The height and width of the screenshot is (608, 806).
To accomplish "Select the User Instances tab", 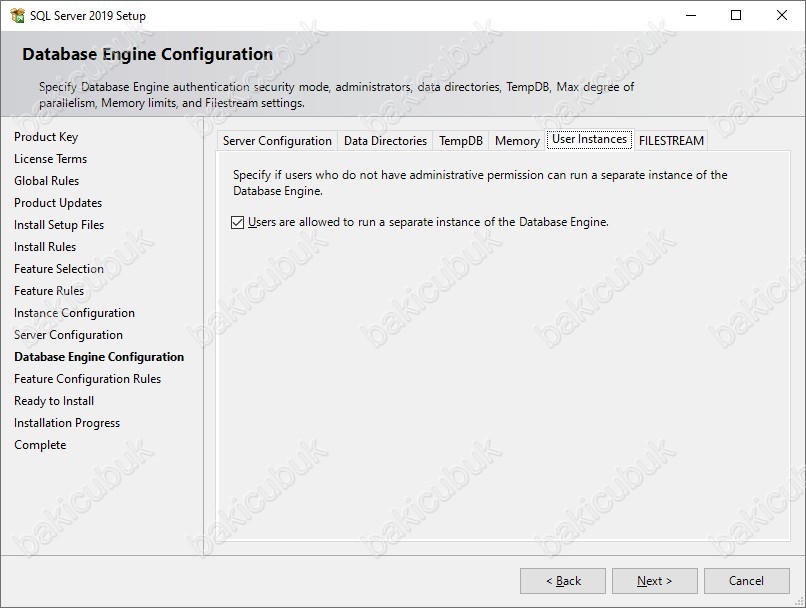I will coord(589,139).
